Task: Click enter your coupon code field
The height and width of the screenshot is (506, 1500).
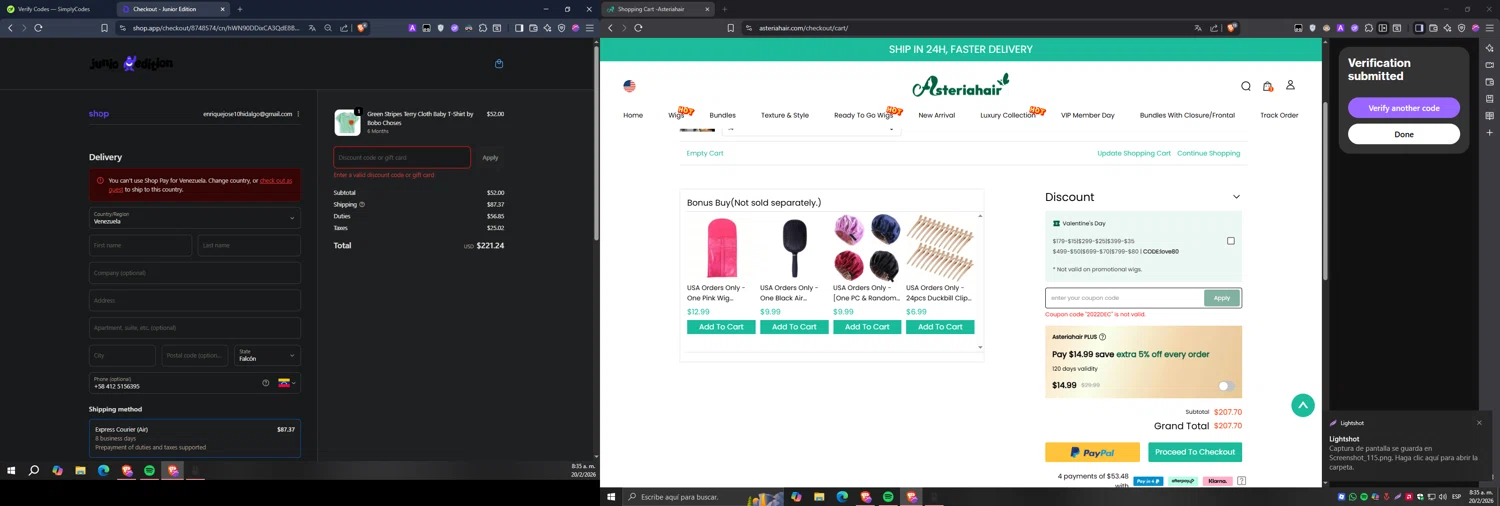Action: [1124, 298]
